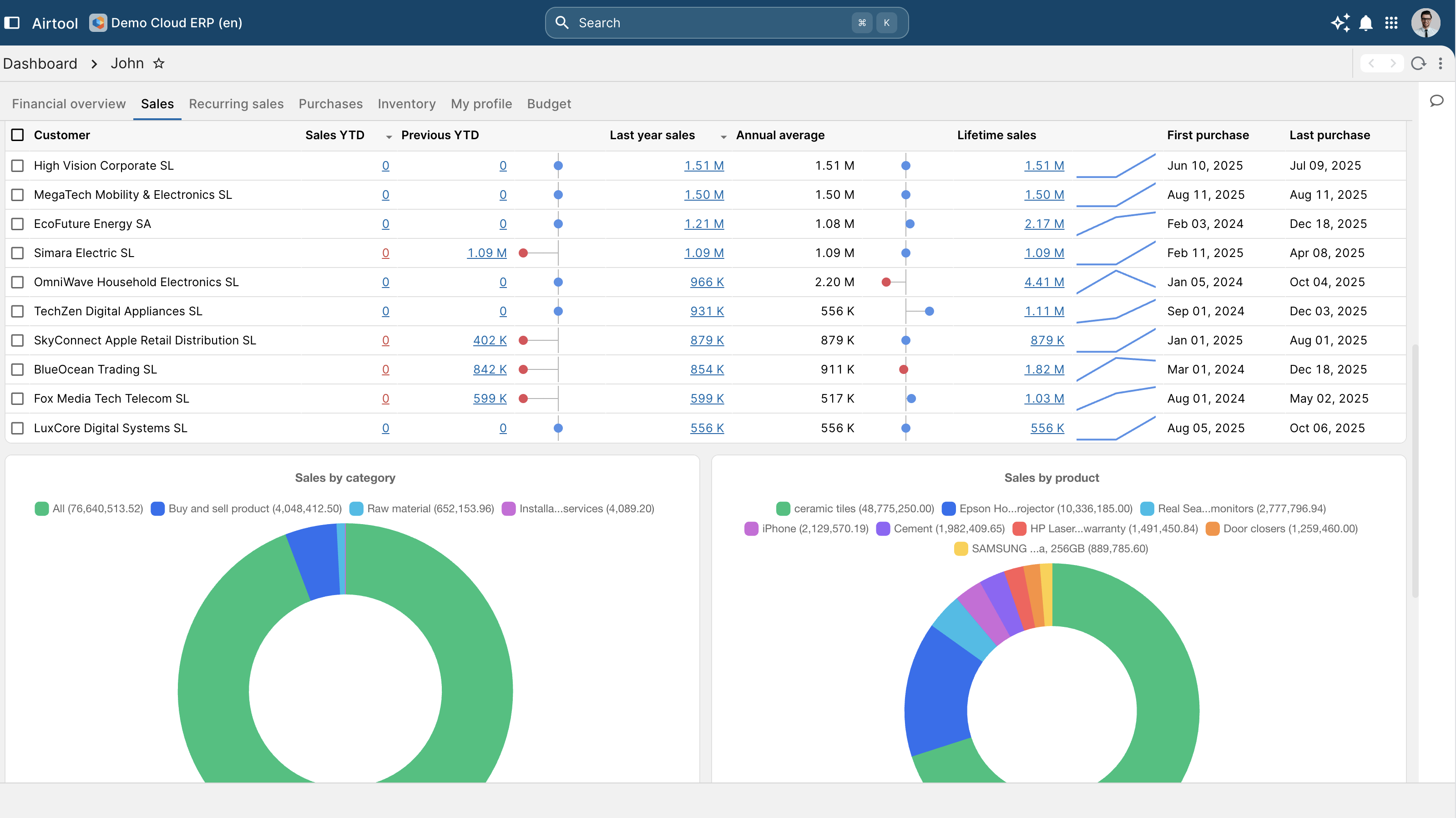The width and height of the screenshot is (1456, 818).
Task: Click the breadcrumb chevron after Dashboard
Action: click(x=94, y=64)
